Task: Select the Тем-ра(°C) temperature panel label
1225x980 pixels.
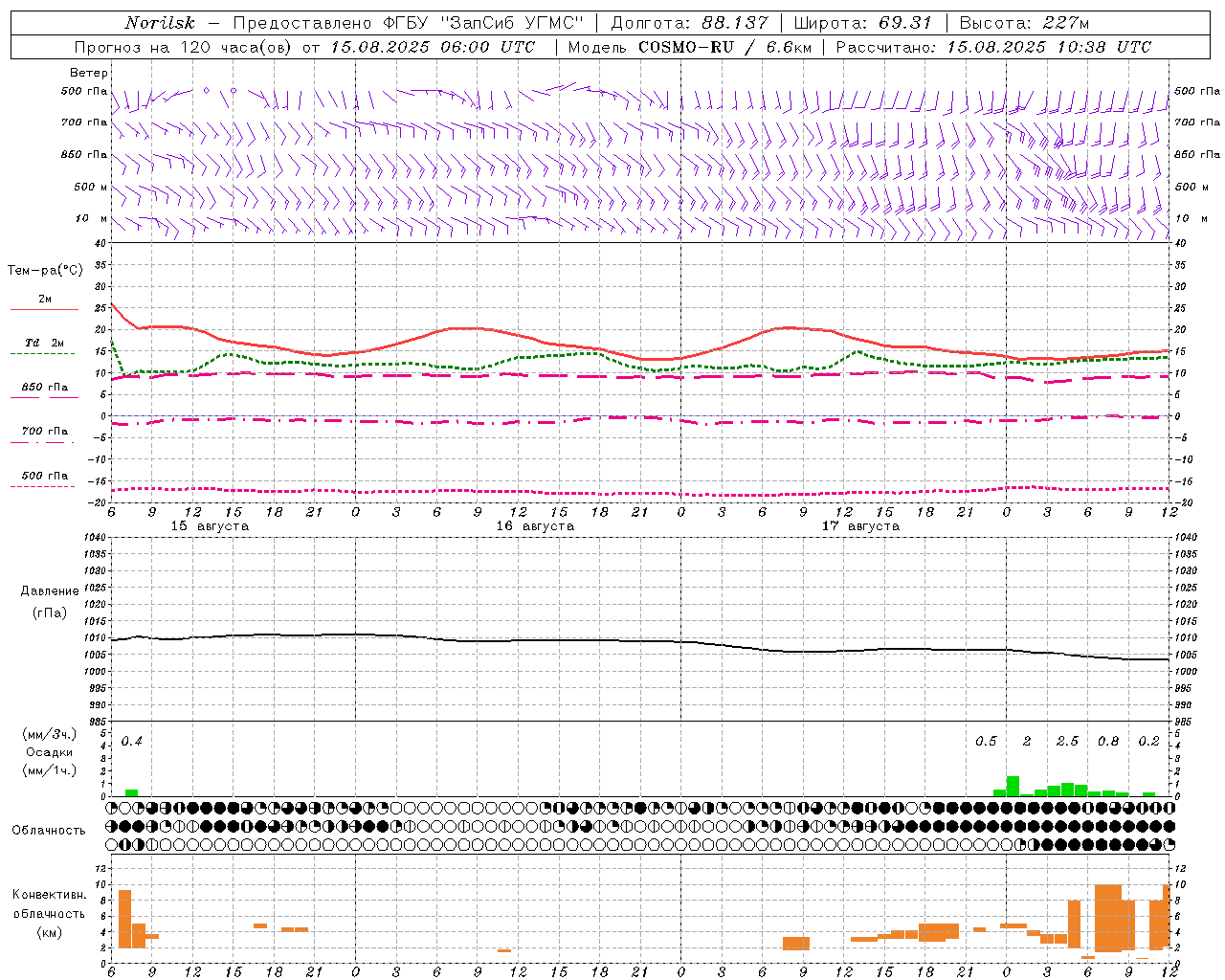Action: (x=45, y=271)
